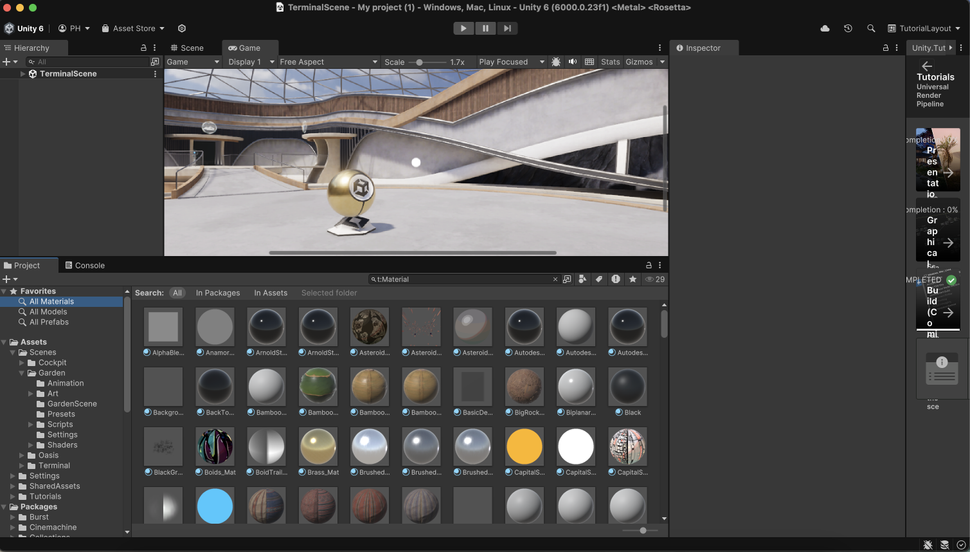This screenshot has width=970, height=552.
Task: Toggle Mute Audio in Game view
Action: click(573, 62)
